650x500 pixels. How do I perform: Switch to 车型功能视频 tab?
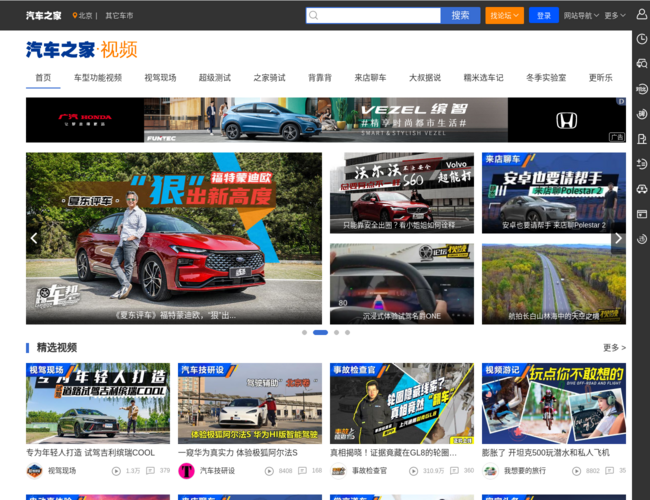coord(98,78)
